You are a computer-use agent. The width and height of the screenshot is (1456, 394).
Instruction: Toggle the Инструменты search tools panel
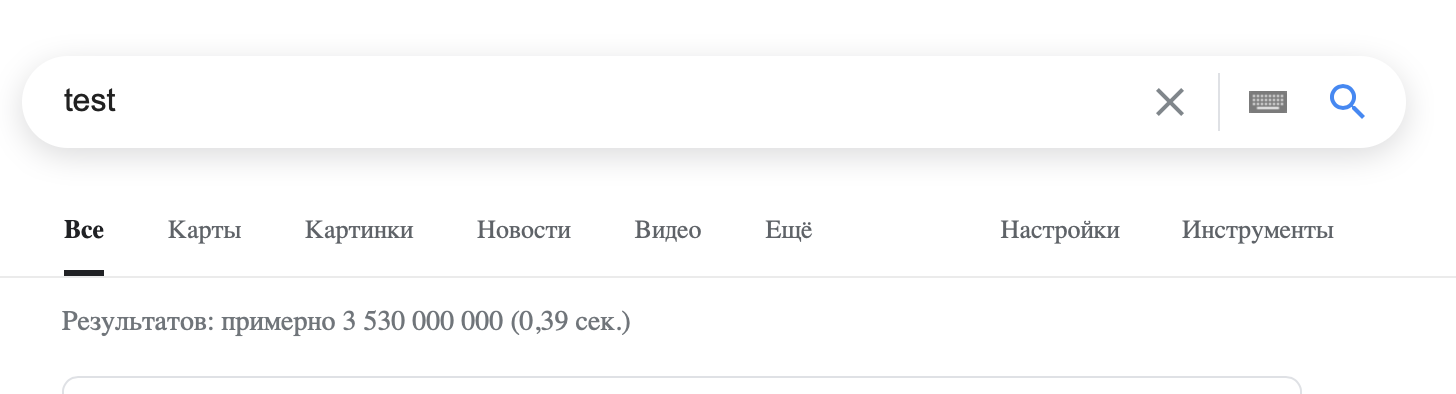coord(1258,231)
